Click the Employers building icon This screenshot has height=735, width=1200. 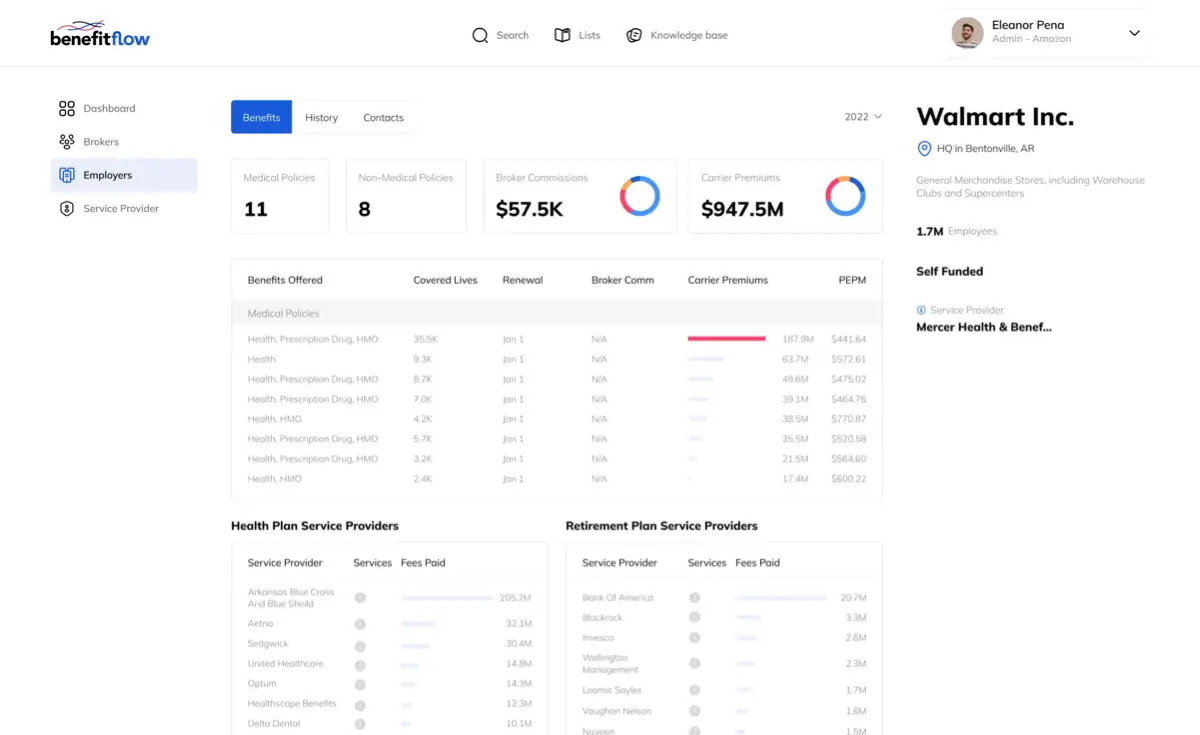[x=67, y=175]
